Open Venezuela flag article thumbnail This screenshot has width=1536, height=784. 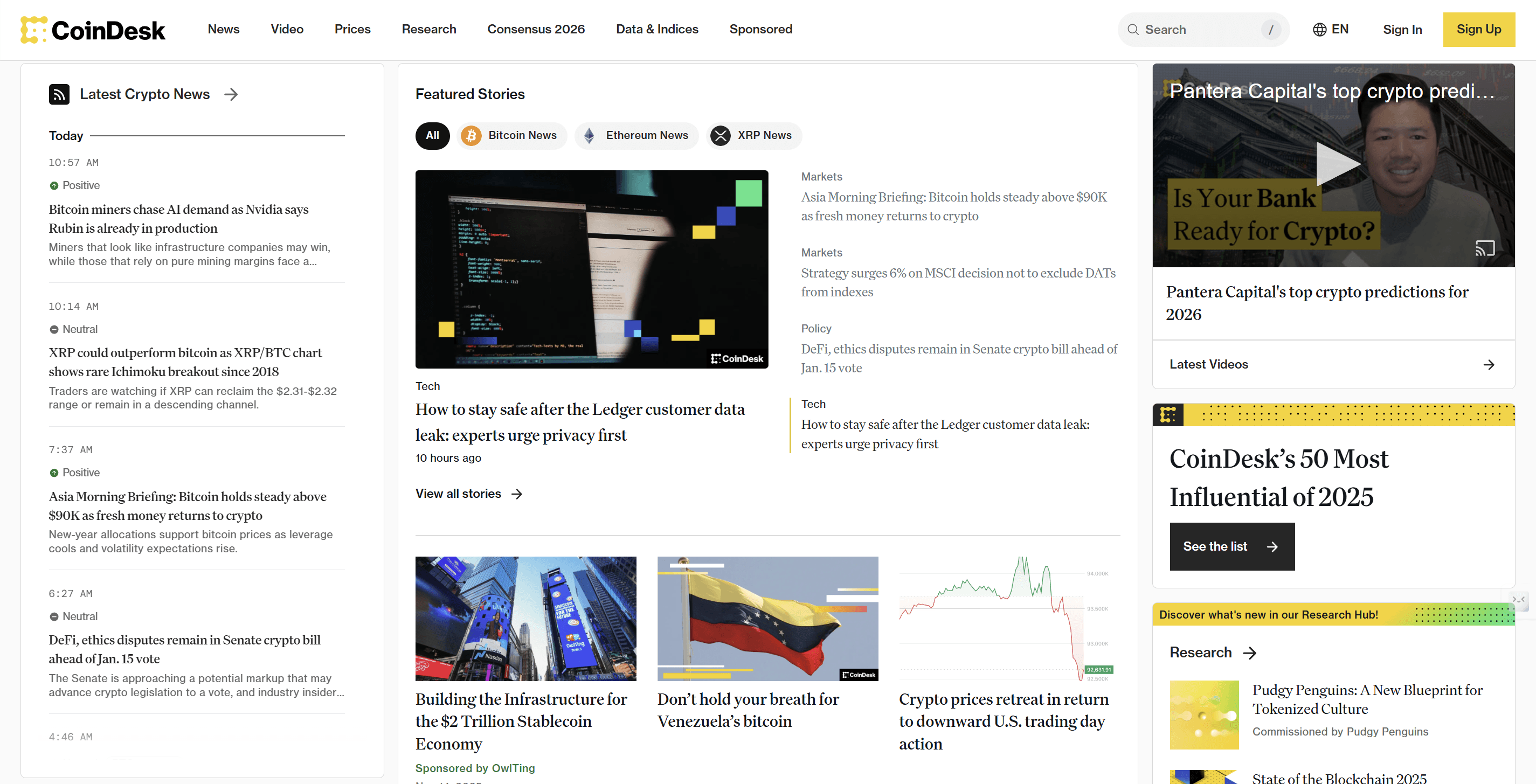pos(767,618)
